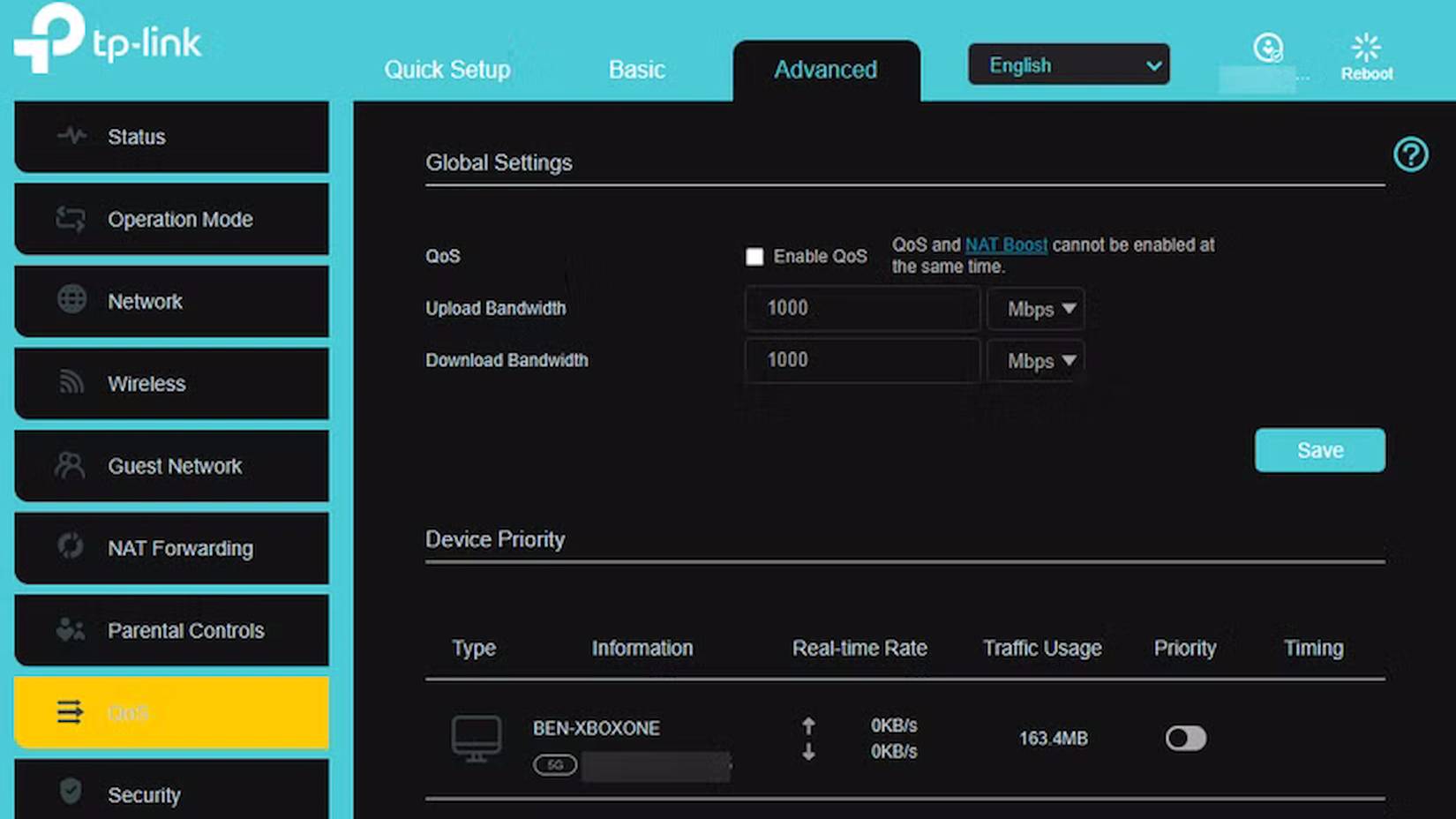Viewport: 1456px width, 819px height.
Task: Select the Guest Network people icon
Action: (70, 466)
